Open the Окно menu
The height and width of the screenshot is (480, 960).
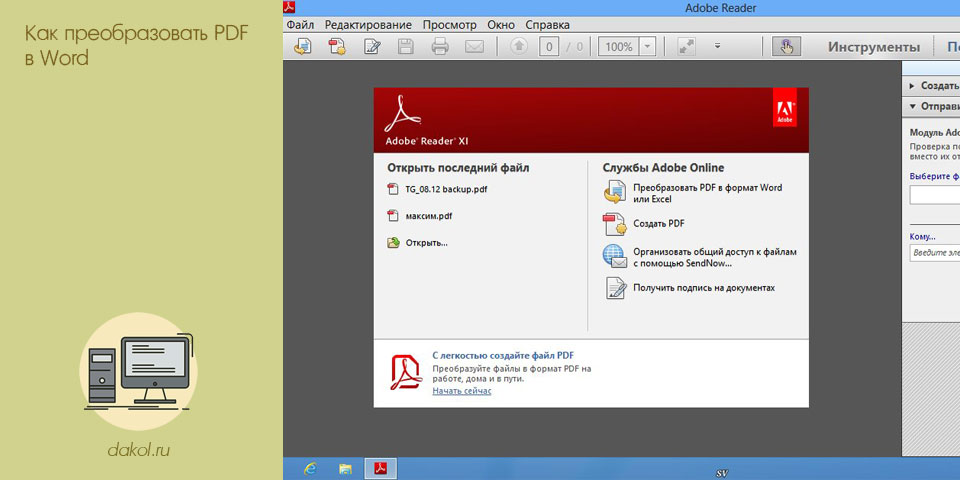tap(501, 25)
